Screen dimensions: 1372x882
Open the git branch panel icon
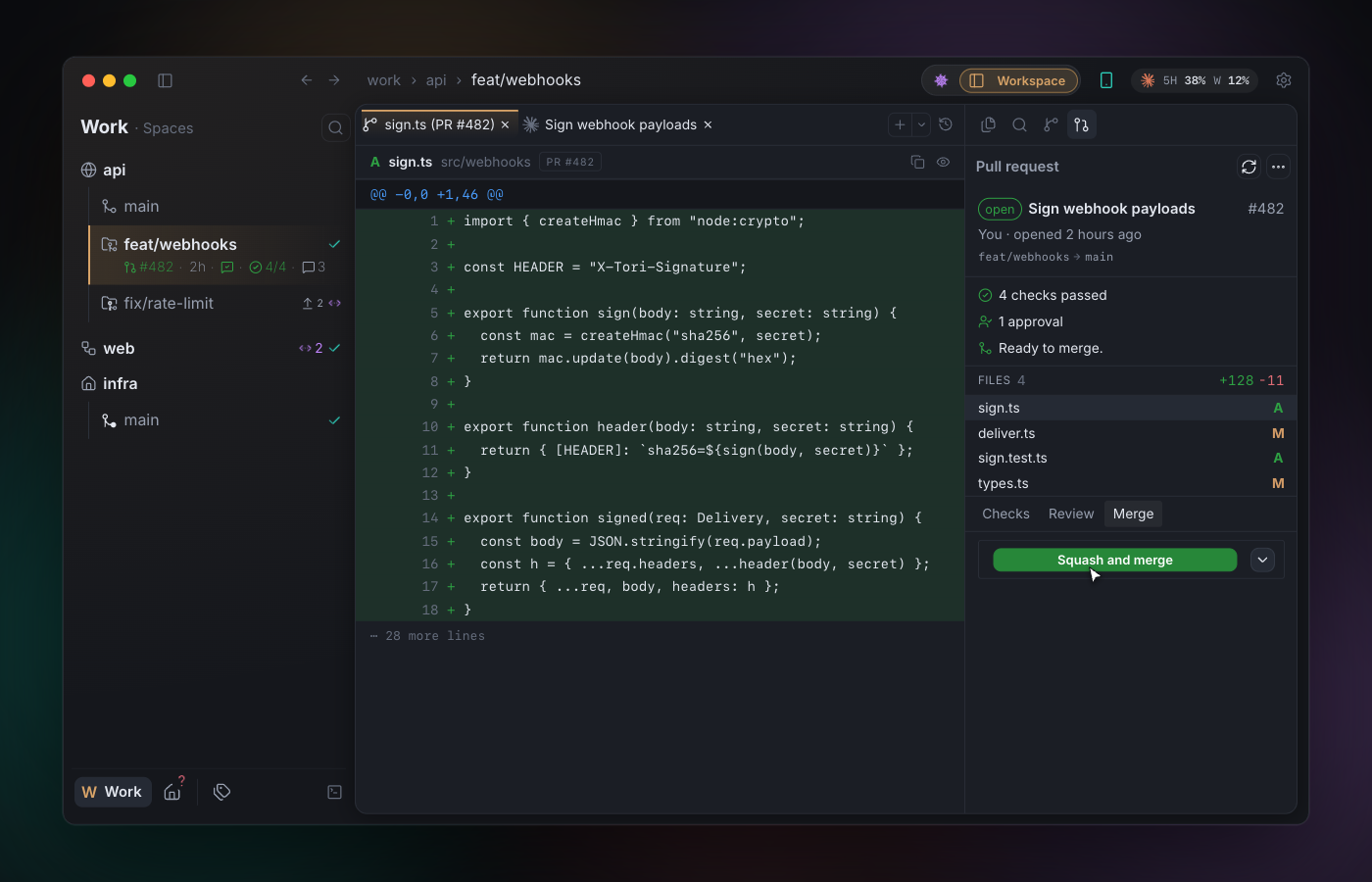(1051, 124)
